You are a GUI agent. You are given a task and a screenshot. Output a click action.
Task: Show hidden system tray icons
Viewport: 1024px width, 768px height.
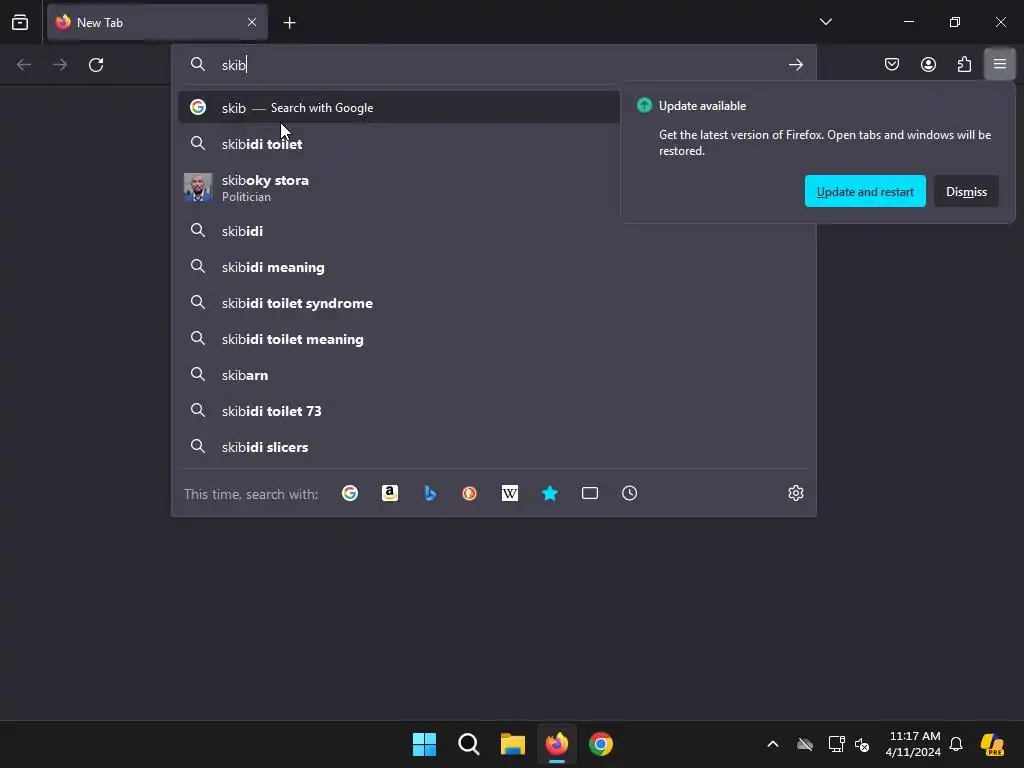pos(773,744)
